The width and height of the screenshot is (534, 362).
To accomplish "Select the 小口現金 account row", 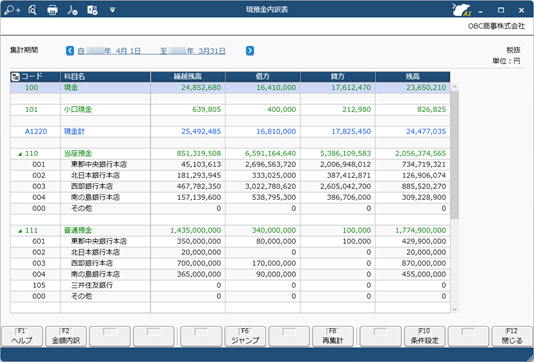I will click(230, 109).
